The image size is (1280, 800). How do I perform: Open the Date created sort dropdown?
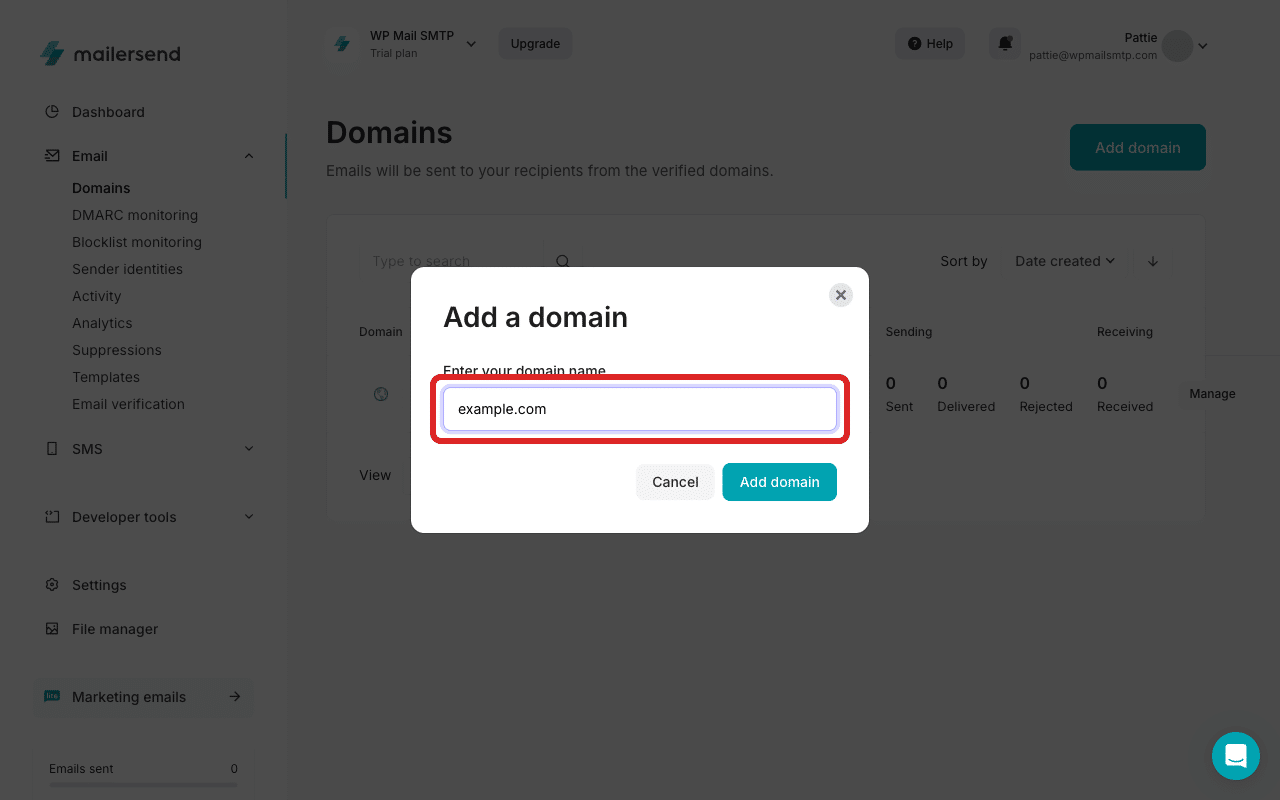[x=1064, y=261]
